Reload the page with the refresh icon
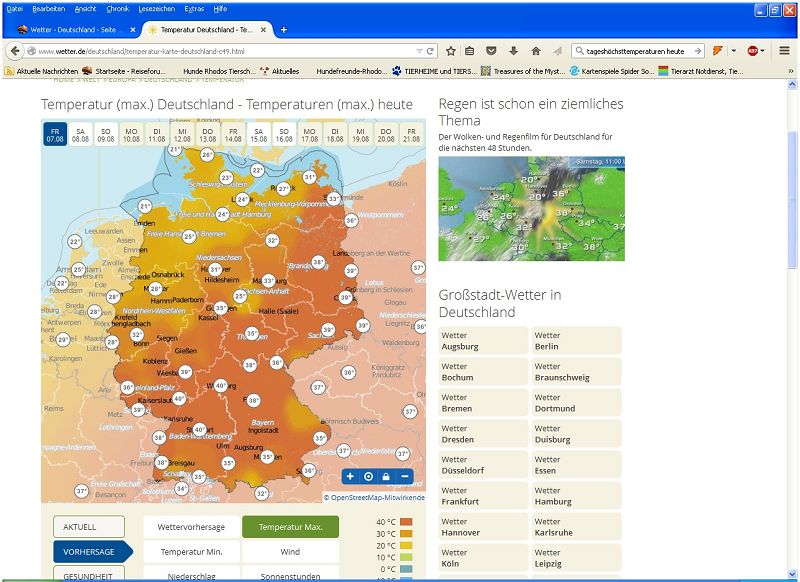800x582 pixels. (x=431, y=50)
